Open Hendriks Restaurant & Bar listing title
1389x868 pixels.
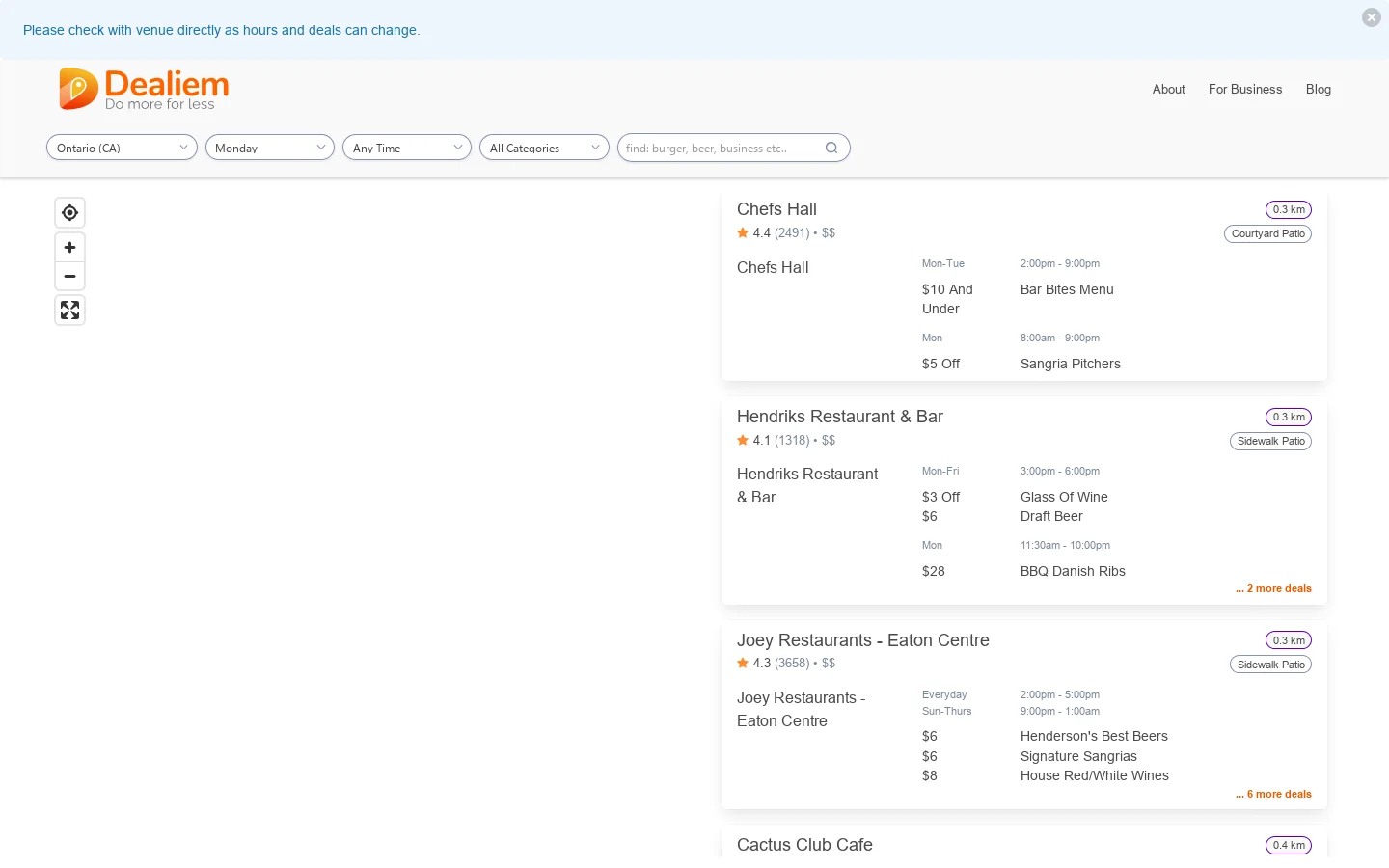(x=840, y=417)
